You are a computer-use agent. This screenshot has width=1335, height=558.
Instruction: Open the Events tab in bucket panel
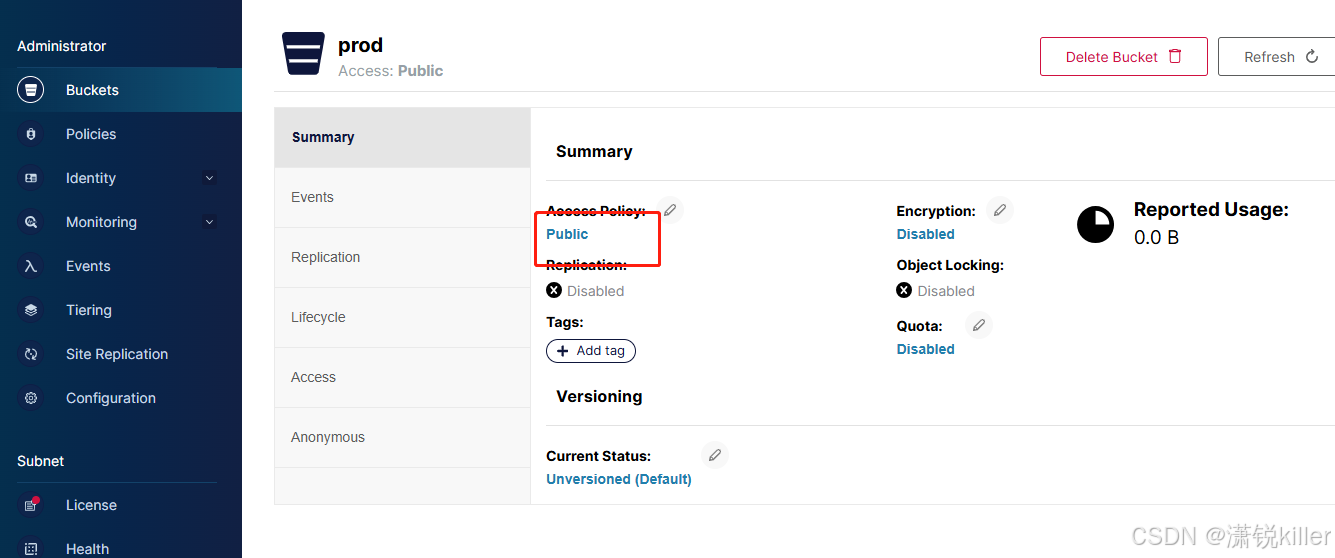(x=312, y=197)
